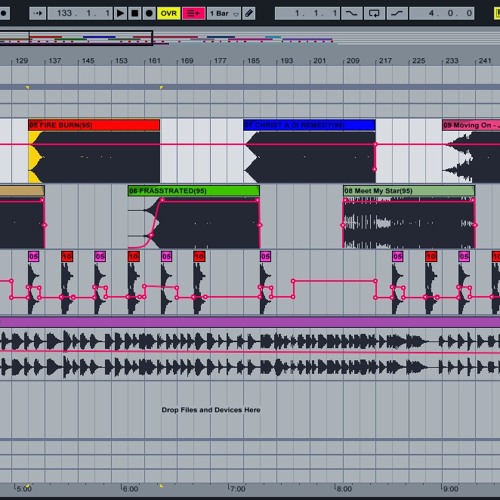Click the 6:00 mark on time ruler
The width and height of the screenshot is (500, 500).
pyautogui.click(x=130, y=489)
